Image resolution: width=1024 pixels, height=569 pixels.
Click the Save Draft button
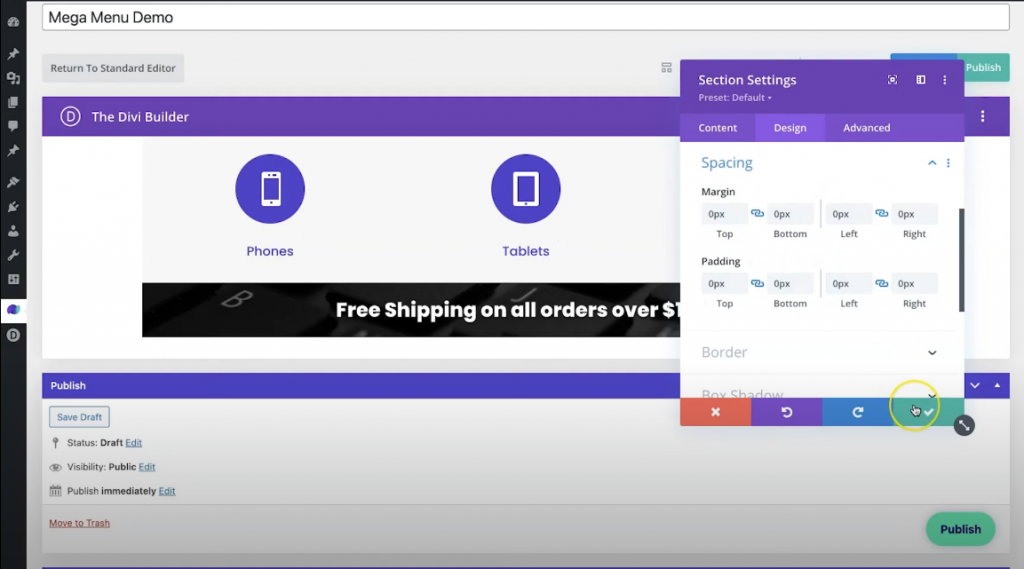pyautogui.click(x=79, y=417)
